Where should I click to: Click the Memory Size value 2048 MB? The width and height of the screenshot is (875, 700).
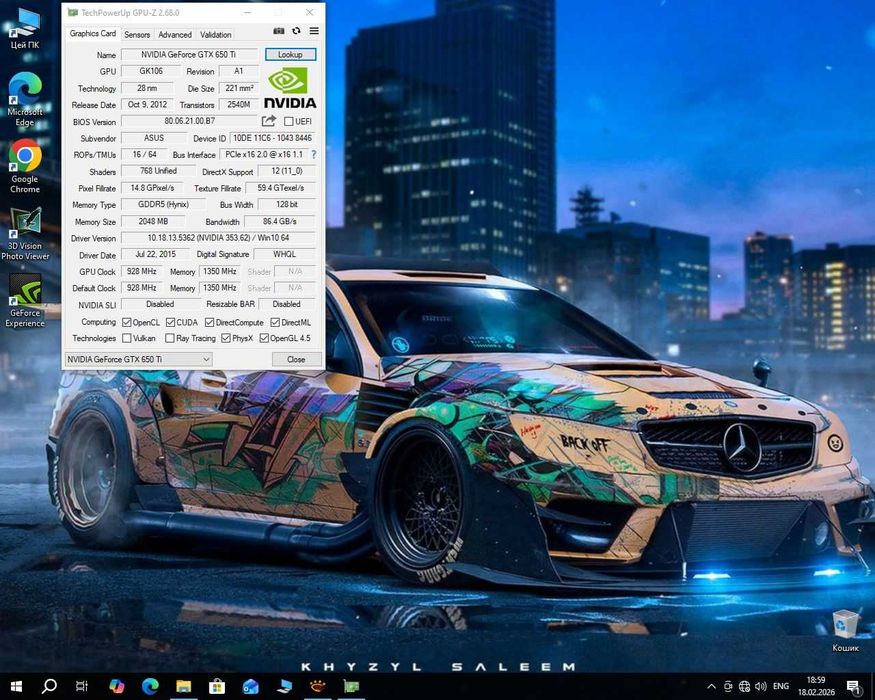click(x=153, y=221)
